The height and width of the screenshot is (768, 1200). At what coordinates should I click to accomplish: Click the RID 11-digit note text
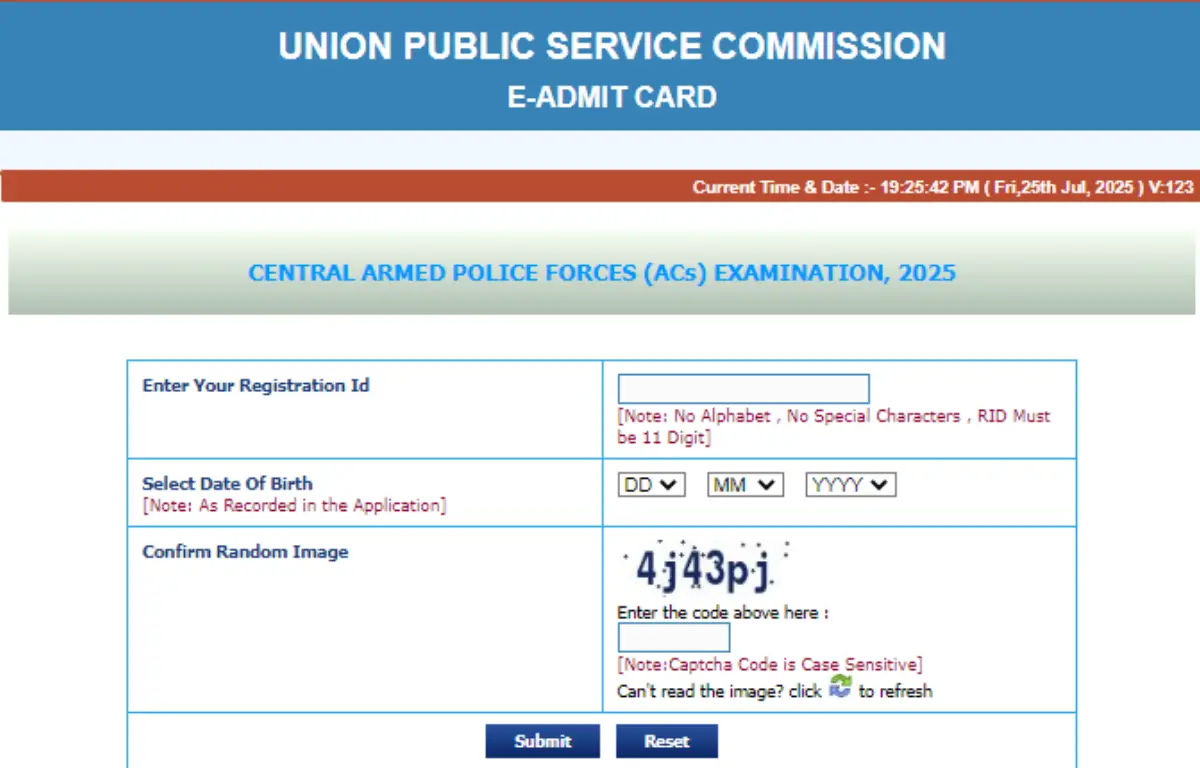coord(833,425)
